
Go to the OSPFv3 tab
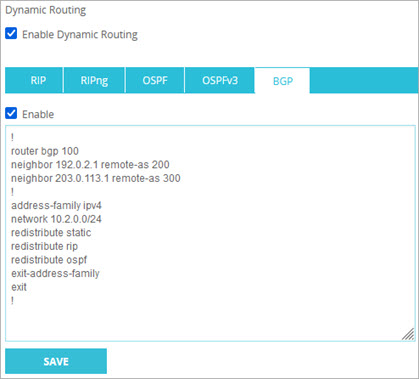click(x=220, y=80)
